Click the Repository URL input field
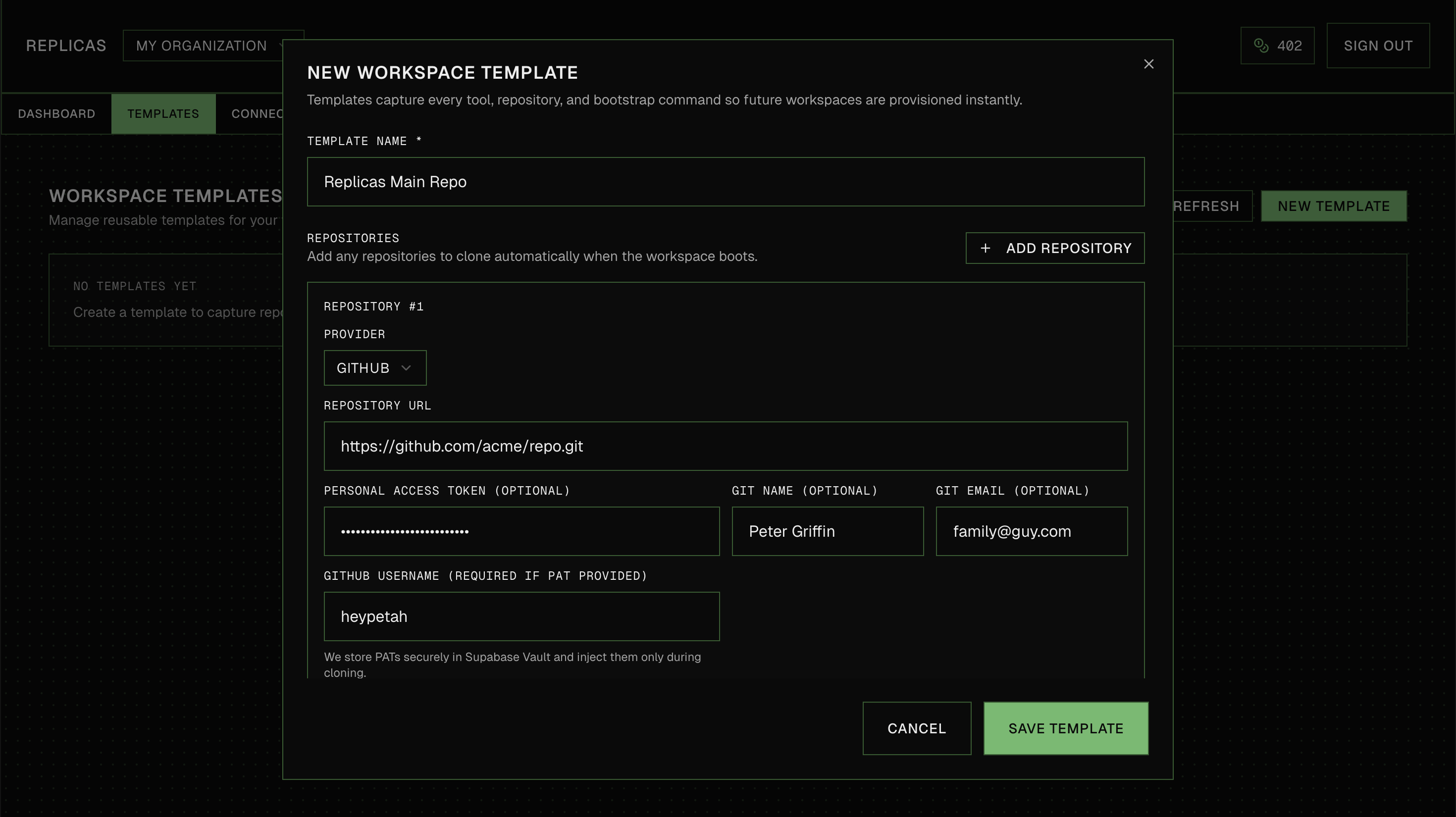This screenshot has height=817, width=1456. [x=725, y=446]
